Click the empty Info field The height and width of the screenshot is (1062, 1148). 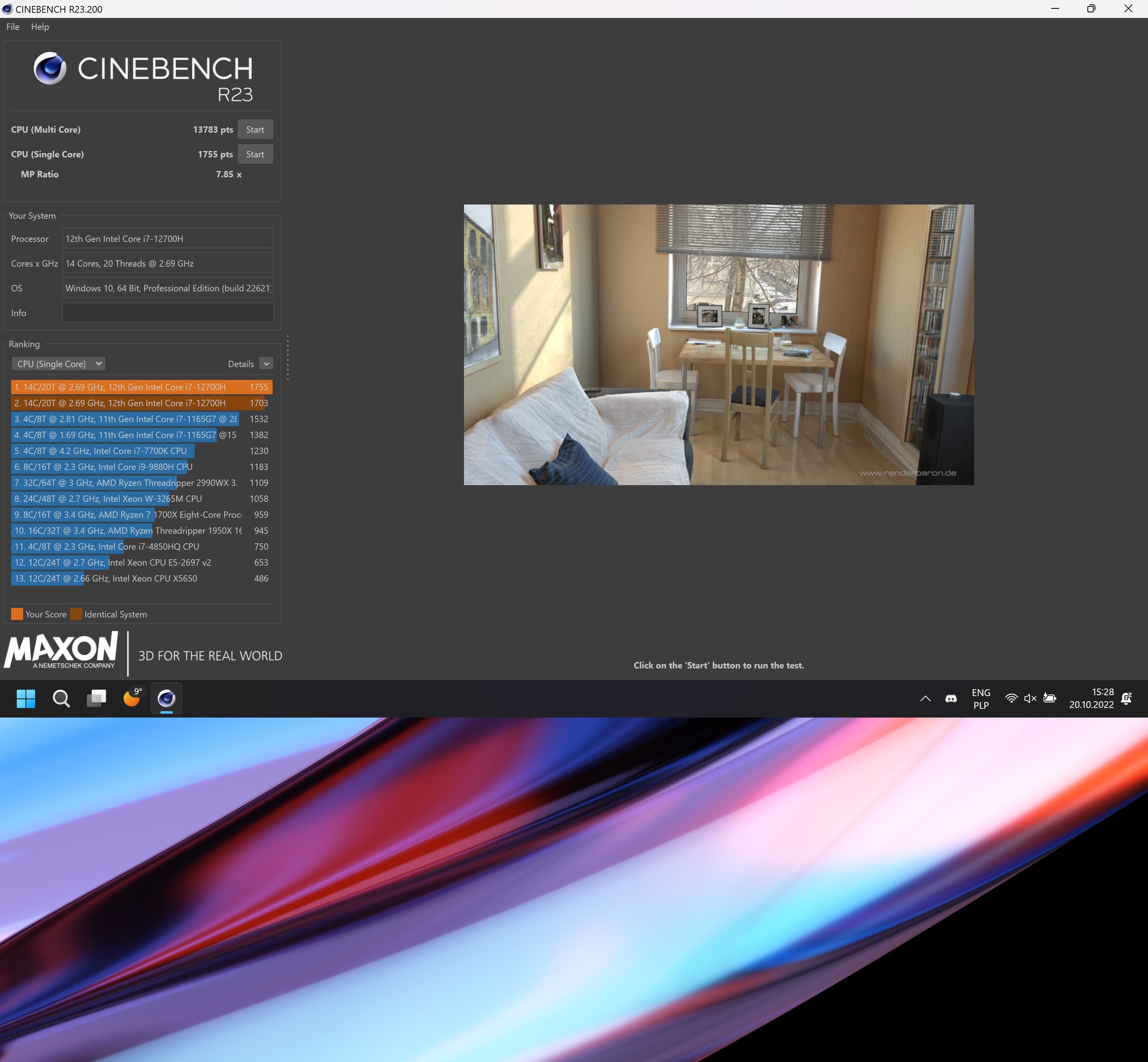[x=167, y=313]
